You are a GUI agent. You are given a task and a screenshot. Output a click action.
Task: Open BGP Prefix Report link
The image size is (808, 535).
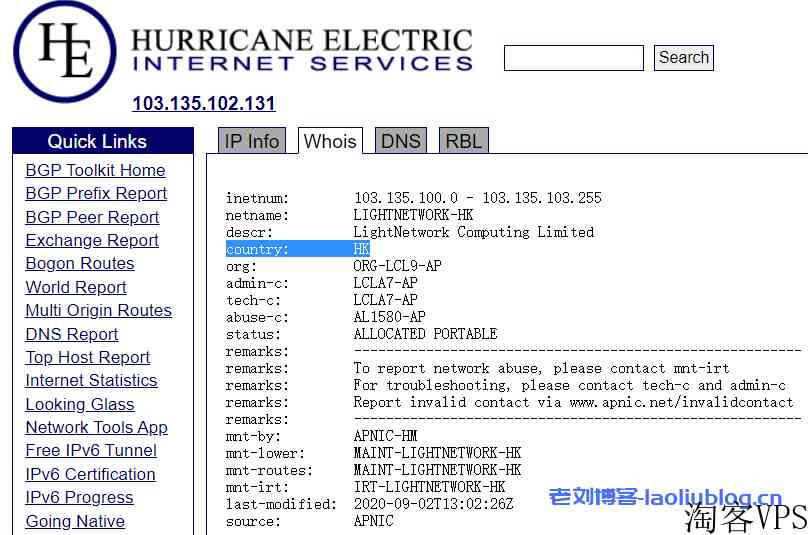click(x=96, y=193)
